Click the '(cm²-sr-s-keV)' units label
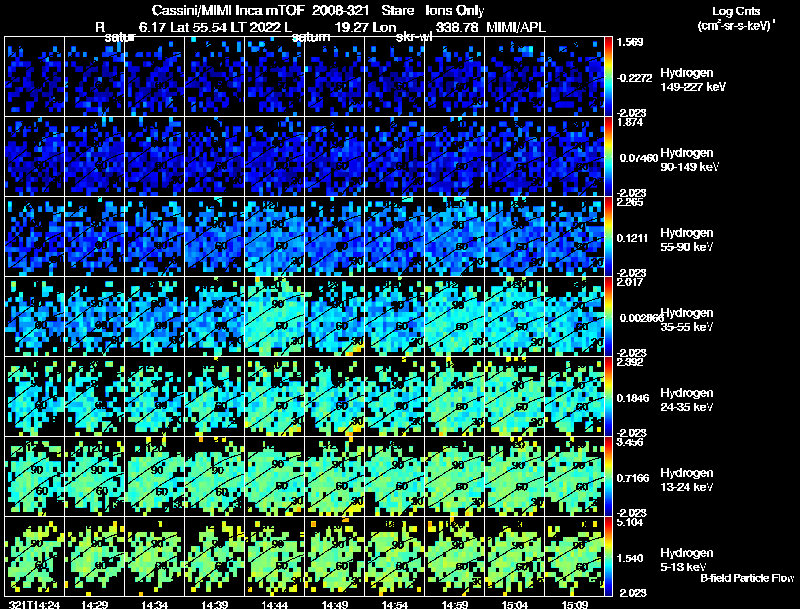The width and height of the screenshot is (800, 609). pos(736,26)
